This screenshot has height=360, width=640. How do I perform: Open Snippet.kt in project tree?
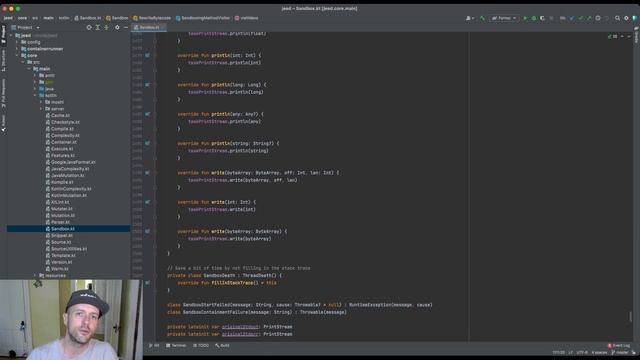pos(59,236)
